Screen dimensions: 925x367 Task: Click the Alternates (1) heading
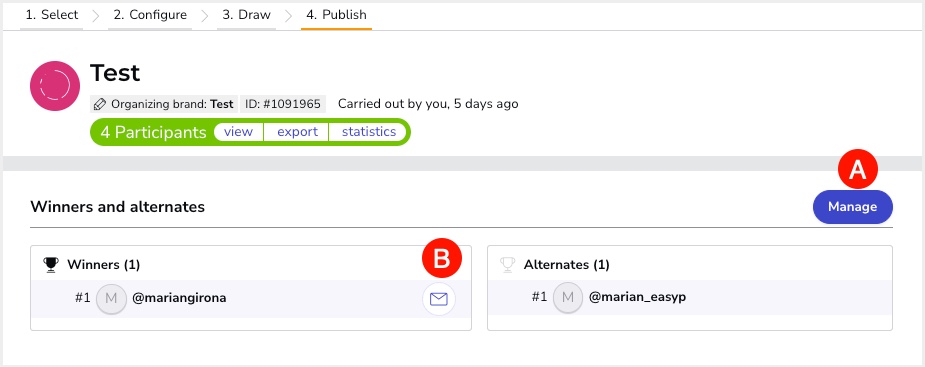[566, 265]
